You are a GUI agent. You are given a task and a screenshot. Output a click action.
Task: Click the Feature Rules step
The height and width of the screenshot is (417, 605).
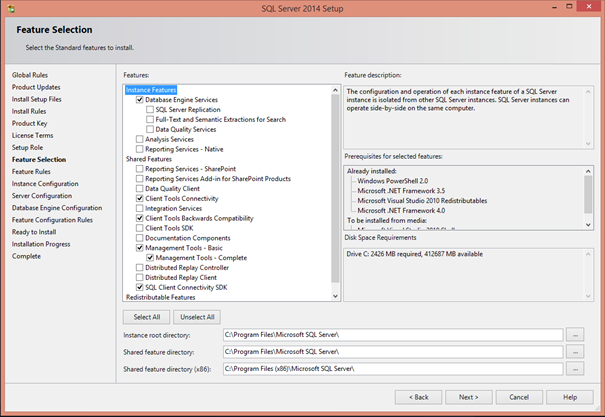pyautogui.click(x=31, y=172)
